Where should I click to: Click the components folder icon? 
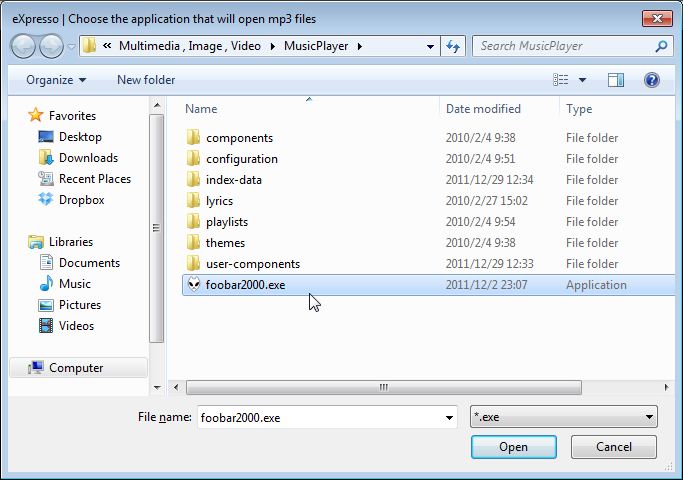[193, 137]
